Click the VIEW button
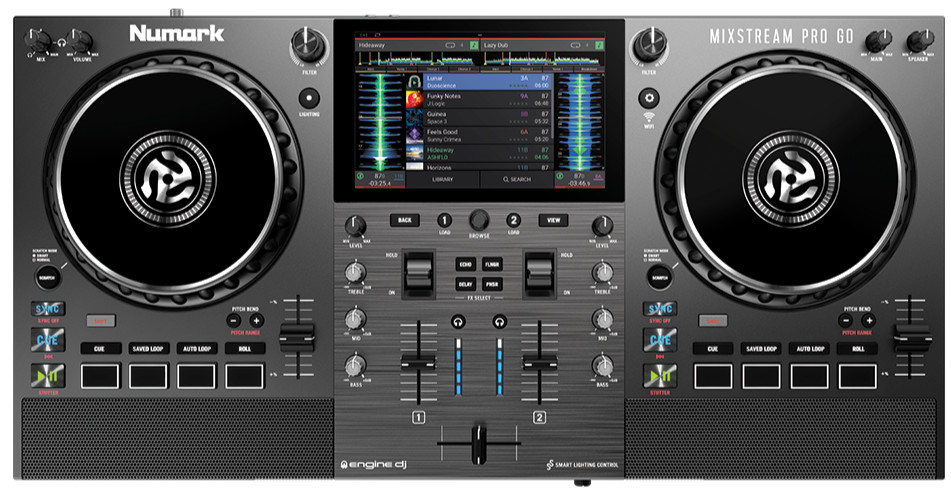The image size is (951, 500). 554,220
